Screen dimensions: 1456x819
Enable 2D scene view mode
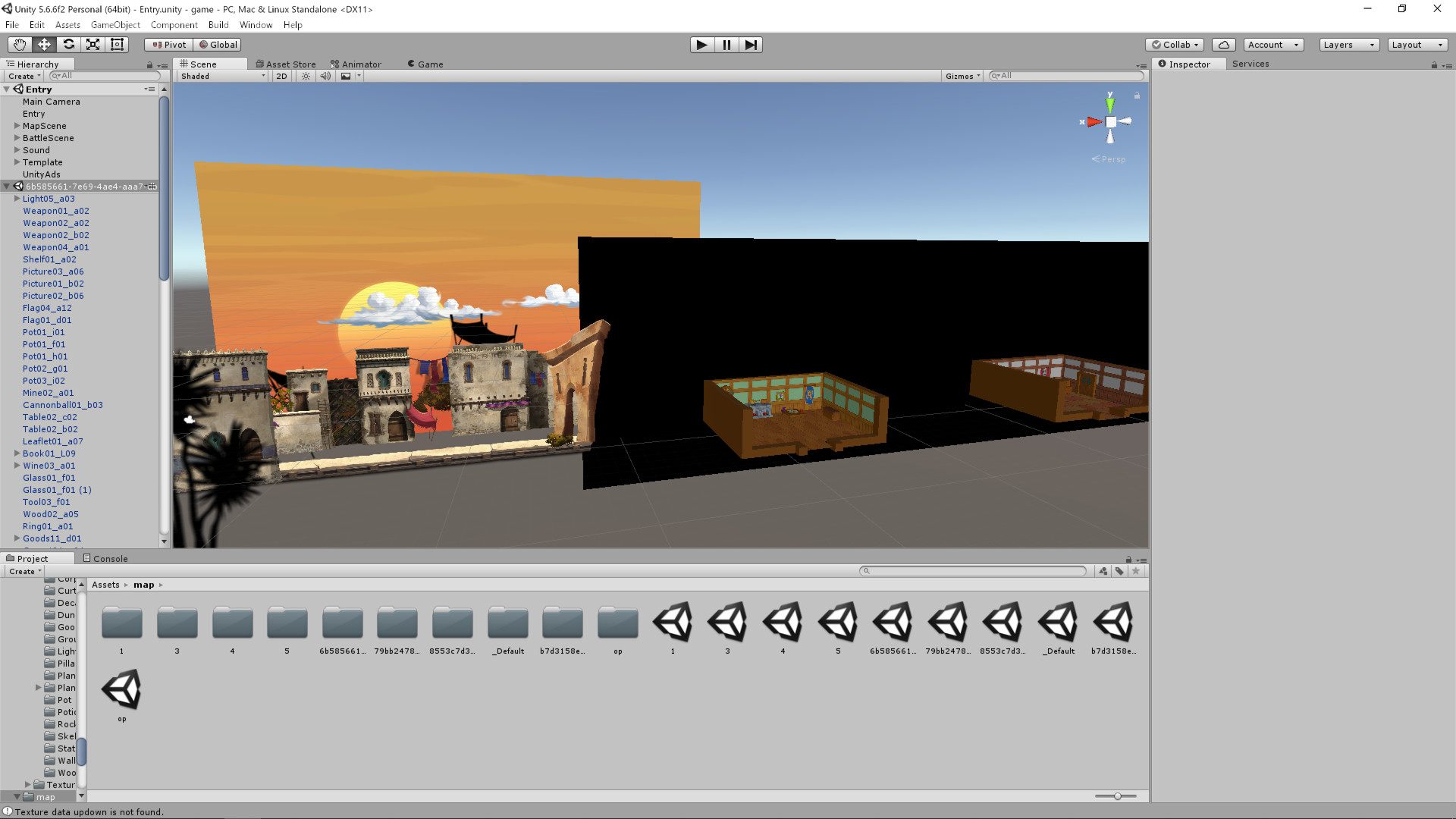[281, 76]
